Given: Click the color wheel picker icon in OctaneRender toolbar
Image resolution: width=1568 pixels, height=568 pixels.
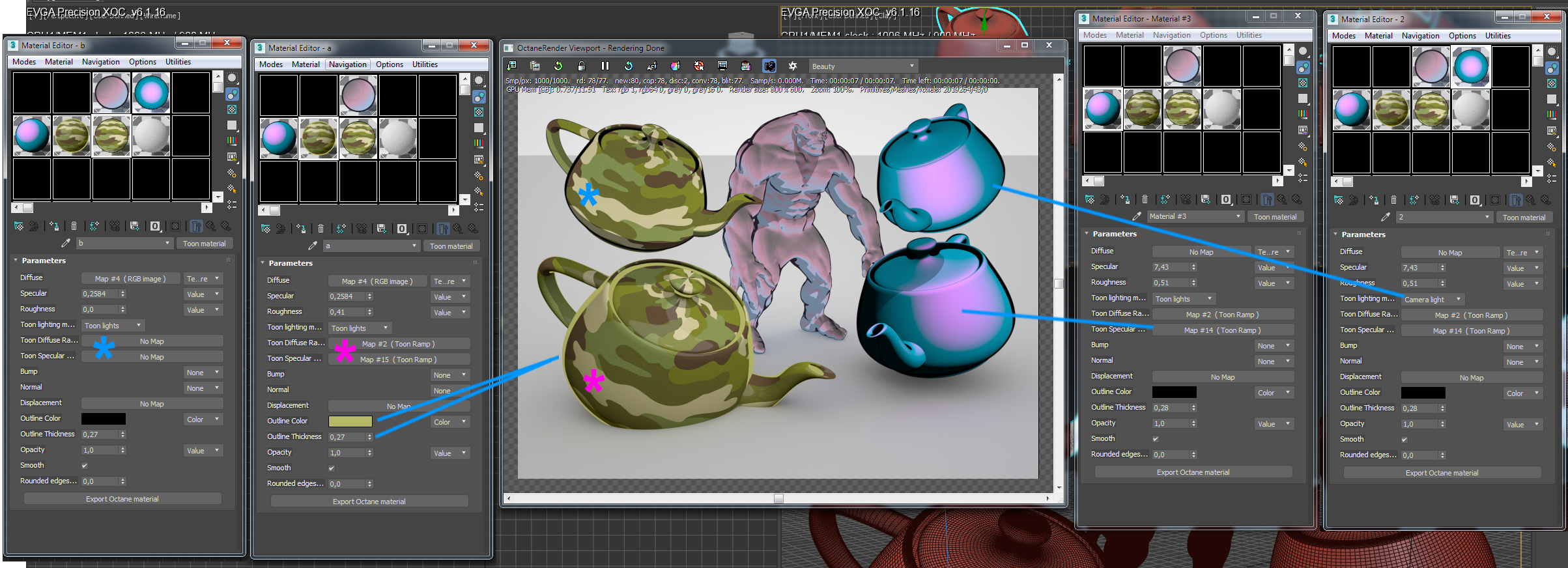Looking at the screenshot, I should (x=676, y=66).
